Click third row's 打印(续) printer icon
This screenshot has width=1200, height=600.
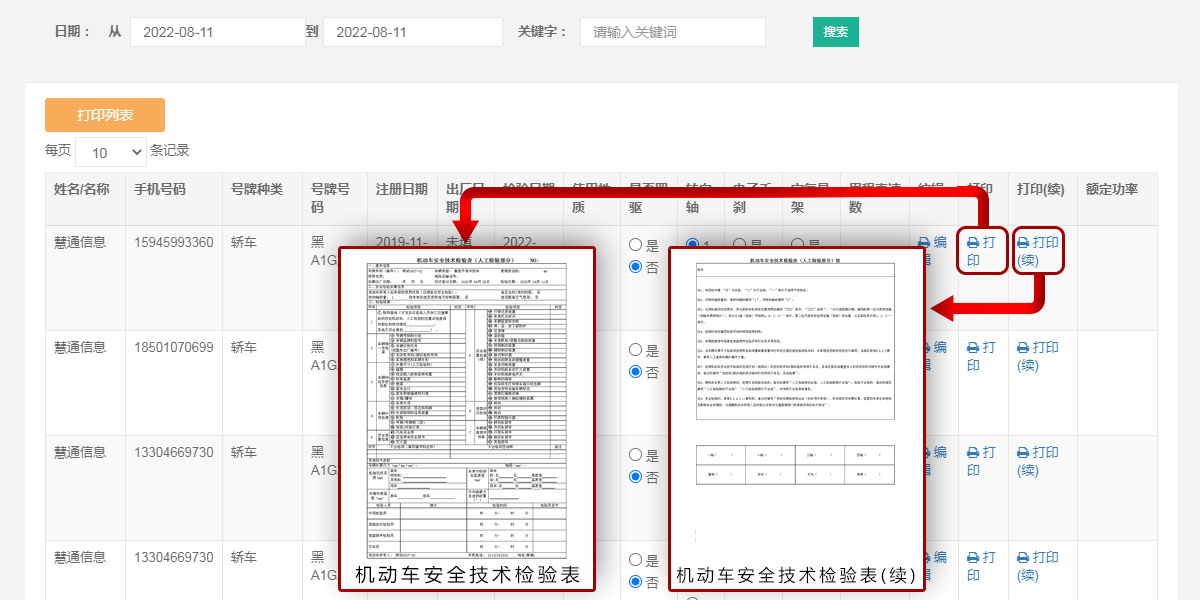tap(1023, 453)
